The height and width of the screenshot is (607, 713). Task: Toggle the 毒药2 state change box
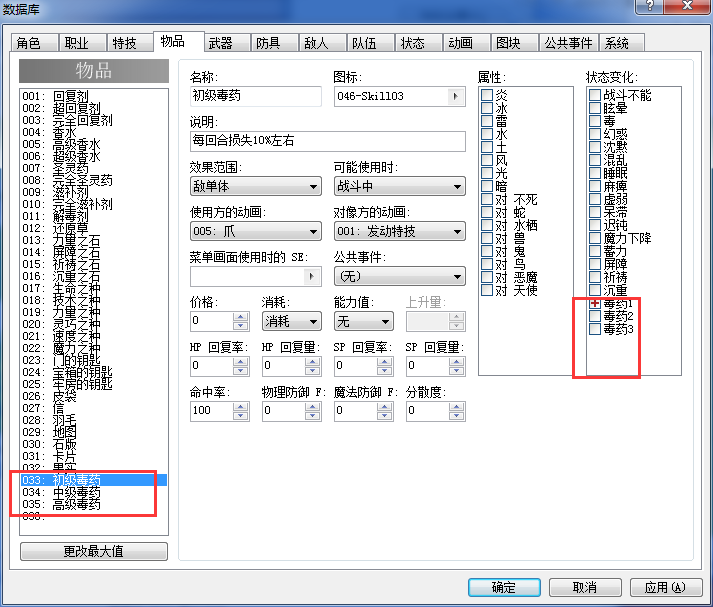595,316
